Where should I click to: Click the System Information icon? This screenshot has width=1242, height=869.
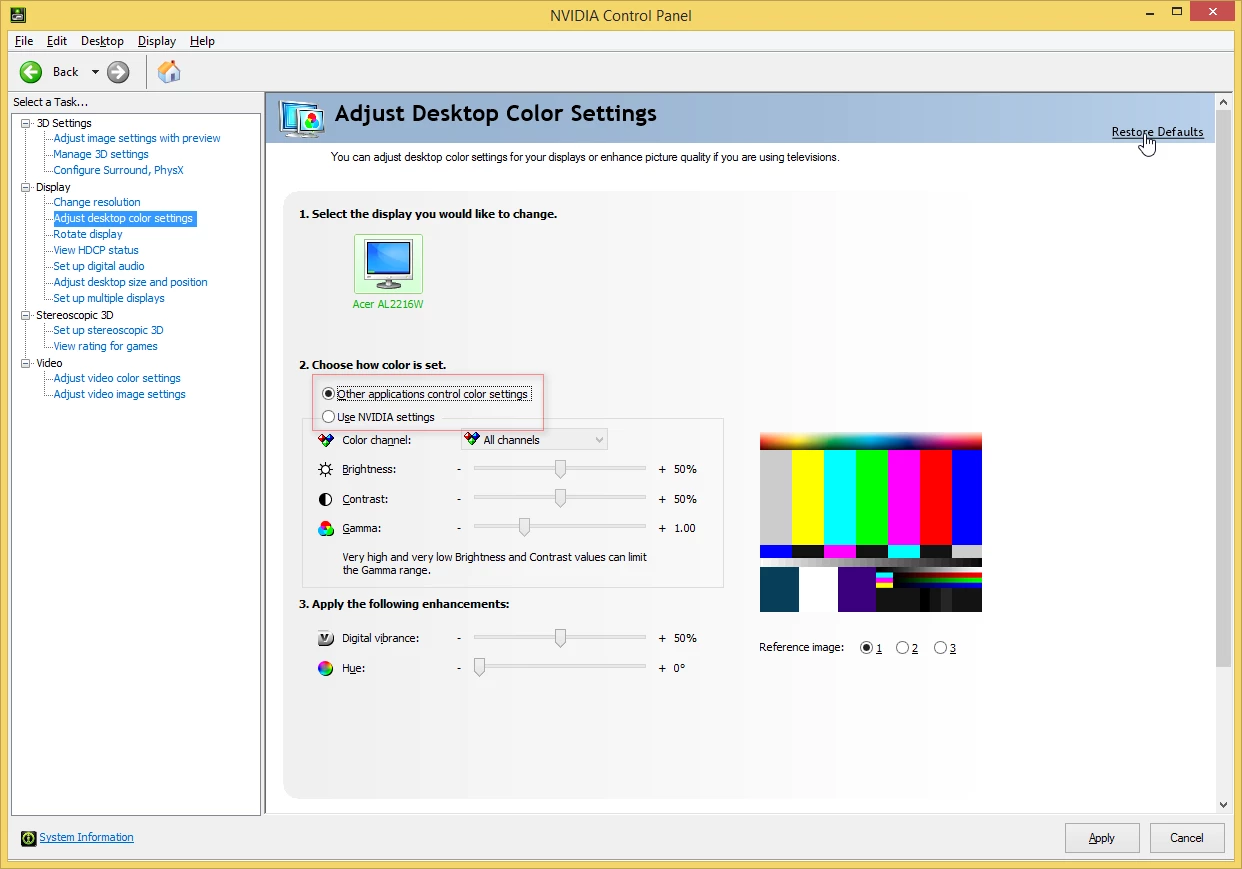click(x=29, y=838)
